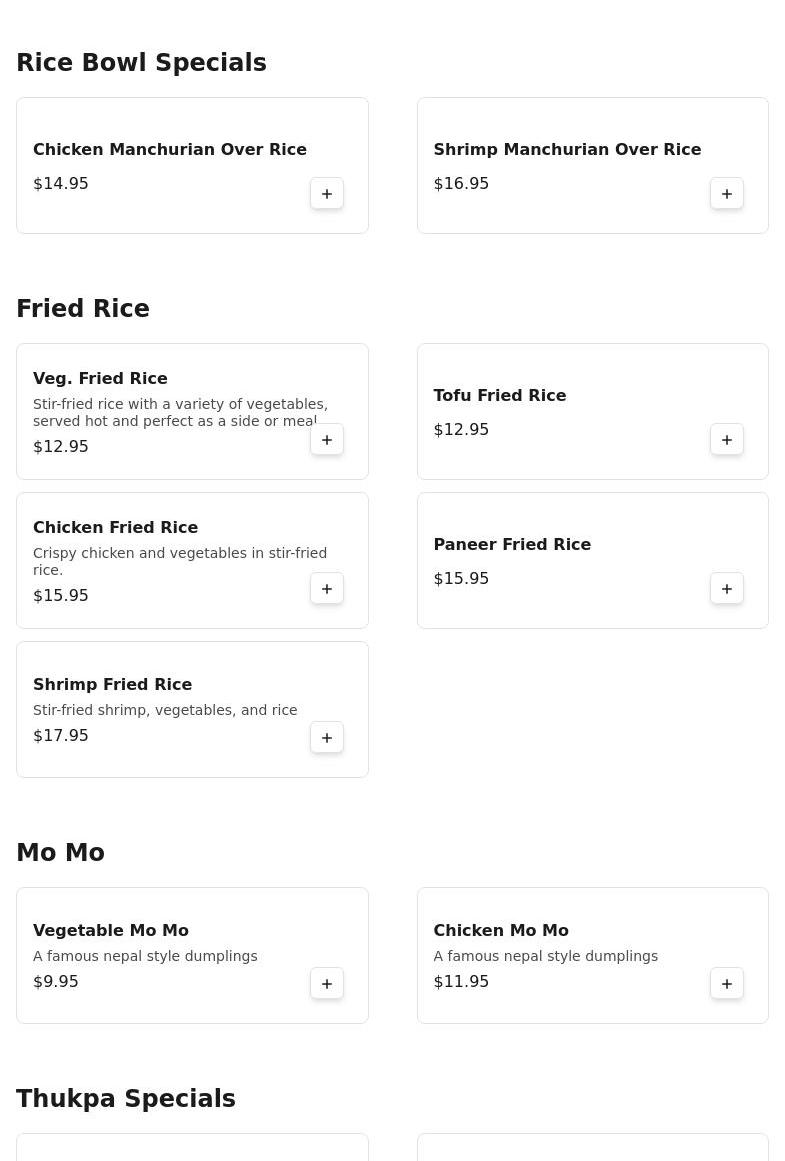Tap plus button for Shrimp Fried Rice
The width and height of the screenshot is (785, 1161).
coord(327,738)
